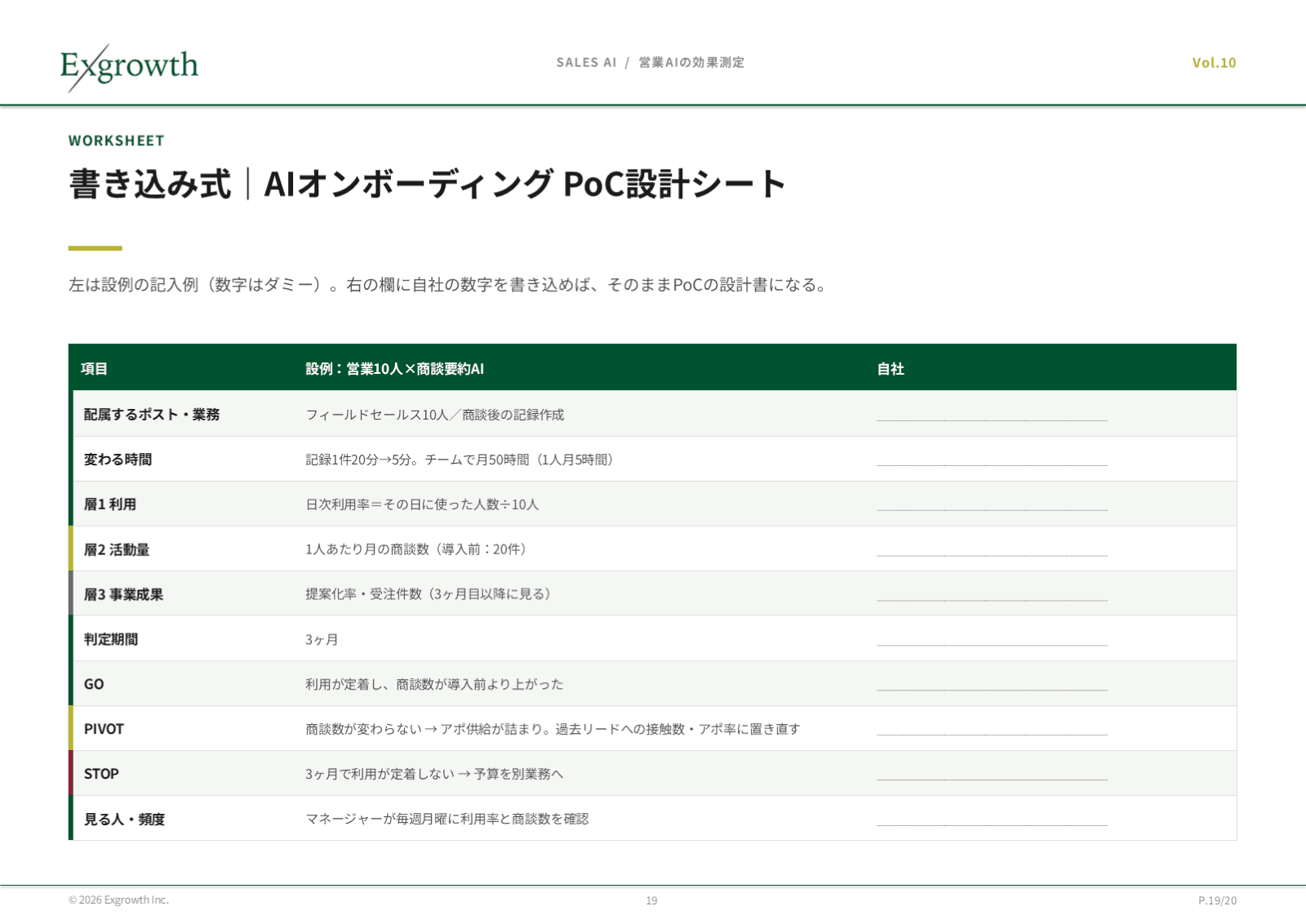1306x924 pixels.
Task: Click the 'P.19/20' footer label
Action: click(1217, 900)
